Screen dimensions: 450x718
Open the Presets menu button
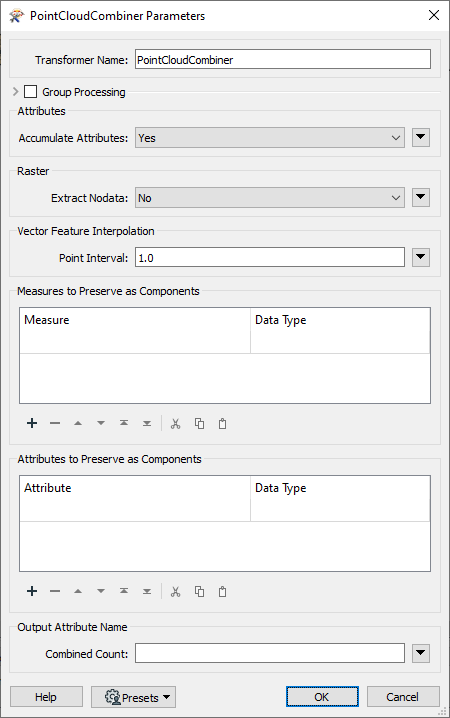(x=133, y=697)
